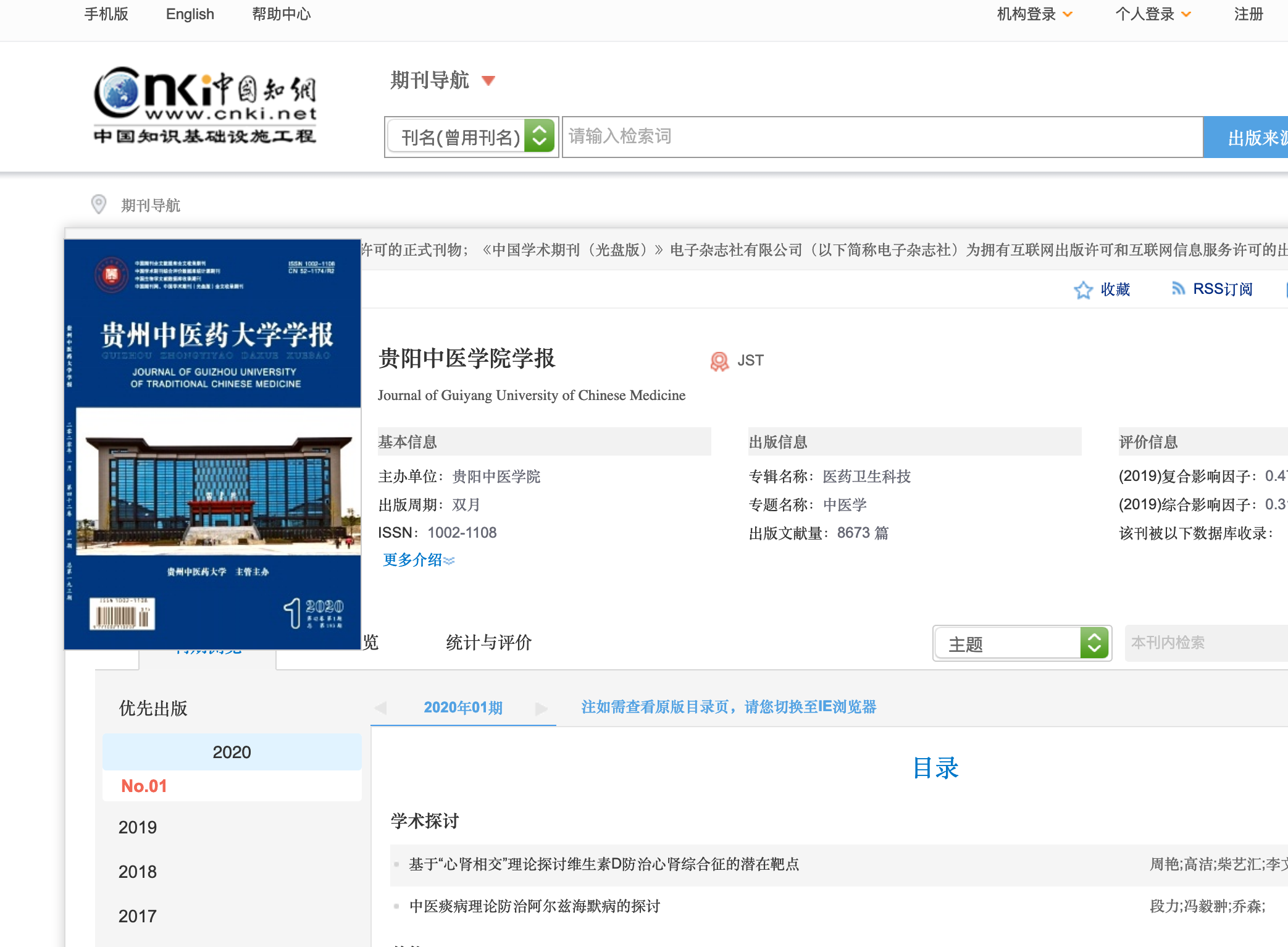Switch to the English version

click(190, 14)
